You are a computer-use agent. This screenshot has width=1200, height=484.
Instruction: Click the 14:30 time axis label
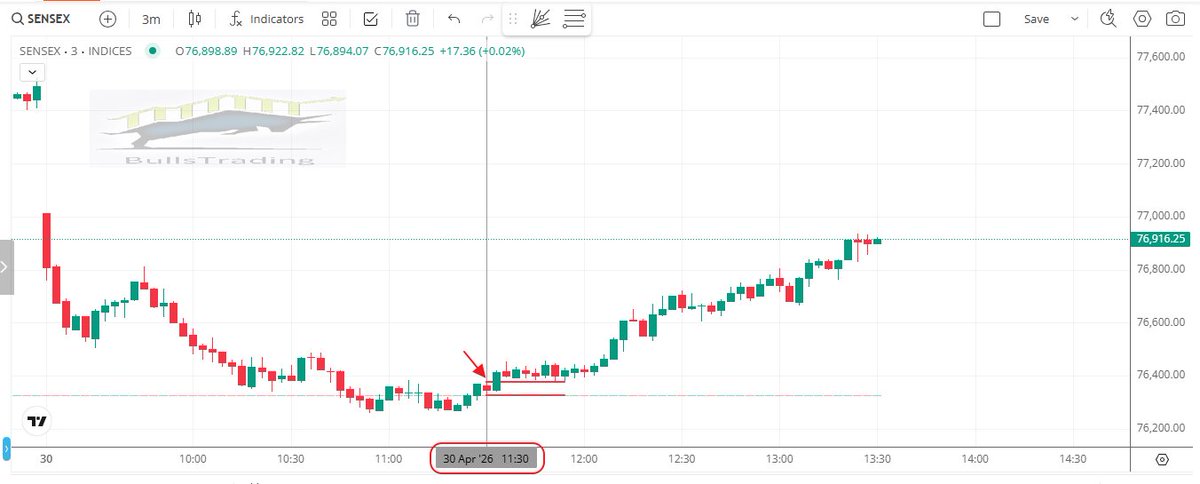[x=1072, y=459]
